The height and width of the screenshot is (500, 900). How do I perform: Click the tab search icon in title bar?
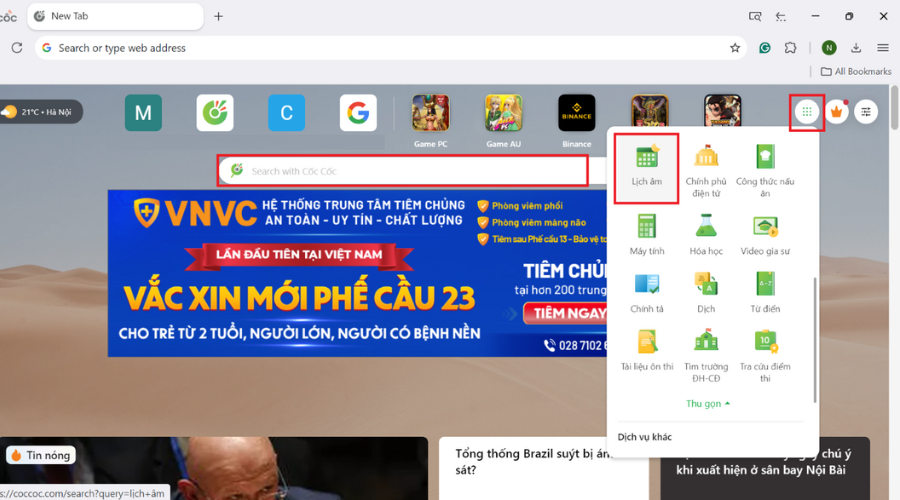coord(755,17)
